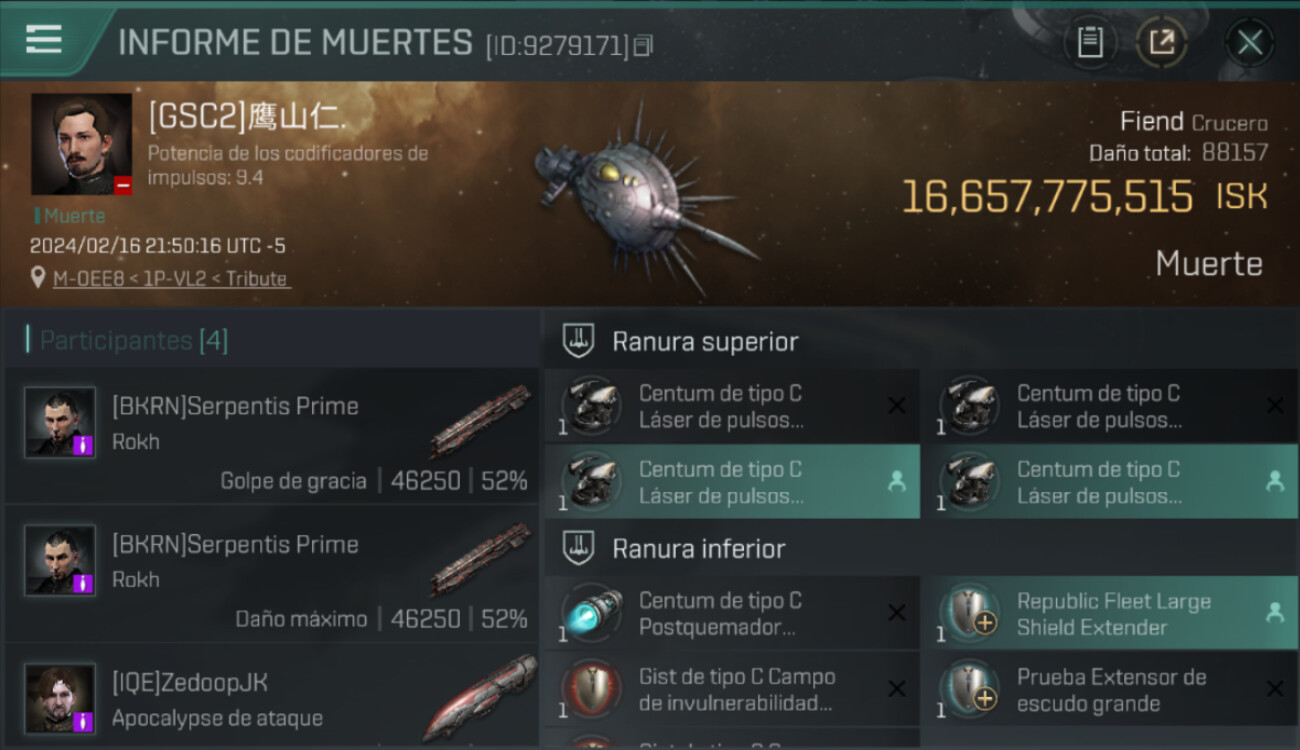Screen dimensions: 1300x750
Task: Select the Prueba Extensor de escudo grande
Action: [x=1109, y=689]
